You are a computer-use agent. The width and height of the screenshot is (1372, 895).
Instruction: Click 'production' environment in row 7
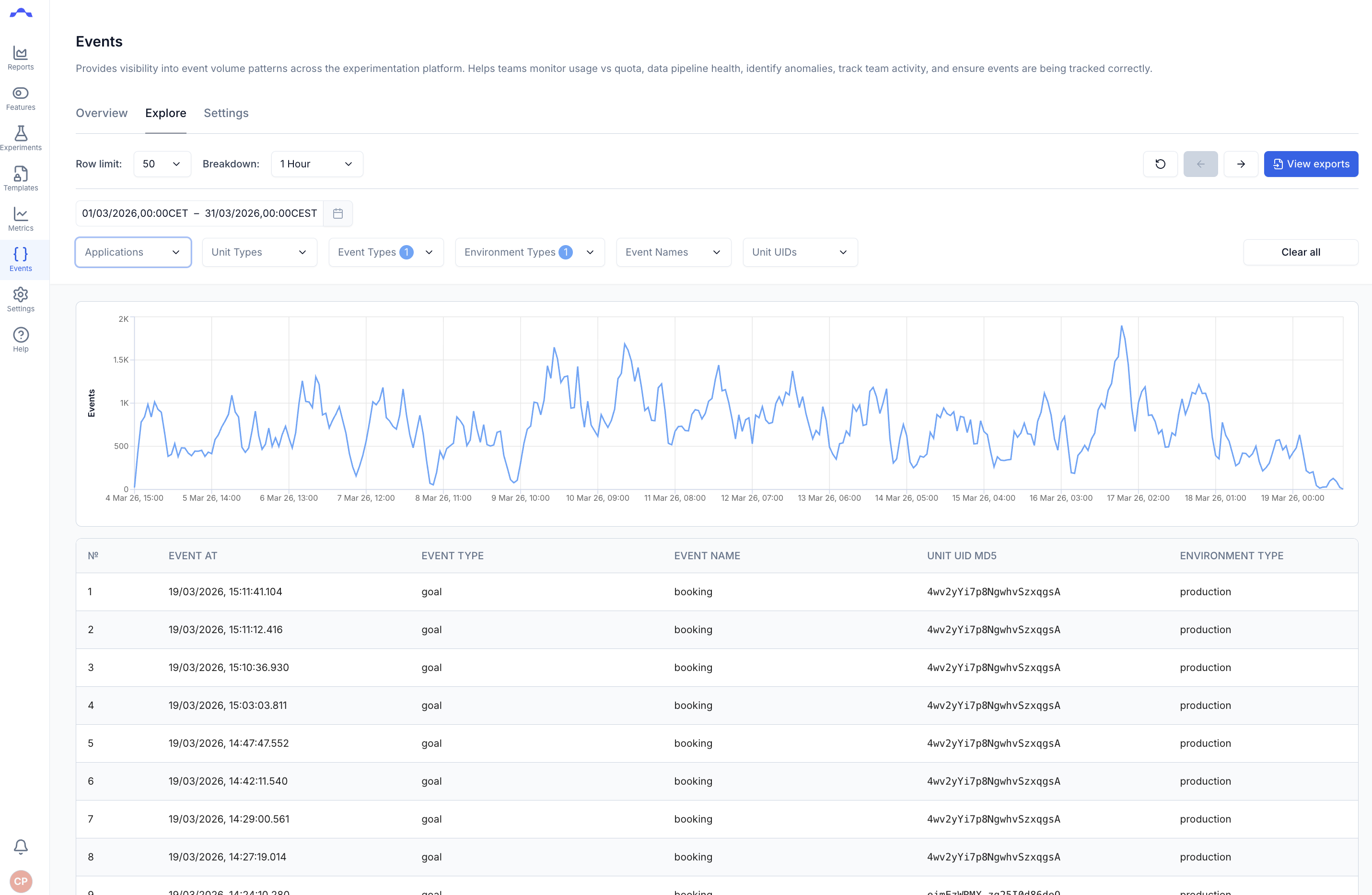(x=1205, y=819)
